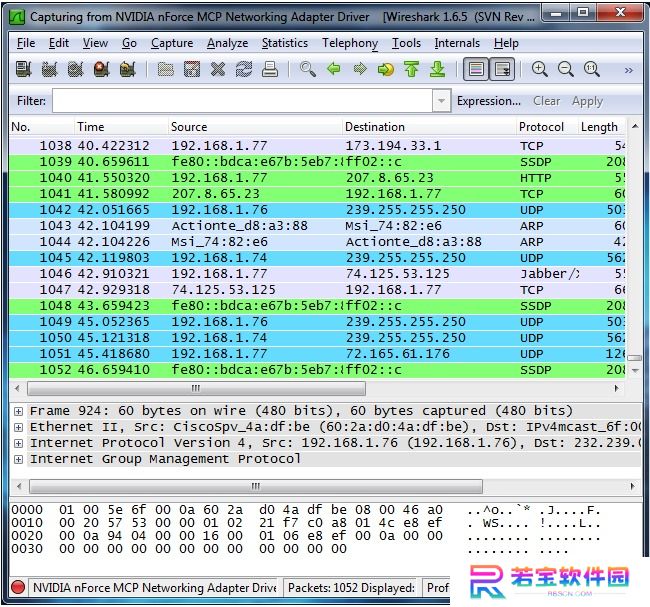
Task: Open the capture options icon
Action: click(x=49, y=69)
